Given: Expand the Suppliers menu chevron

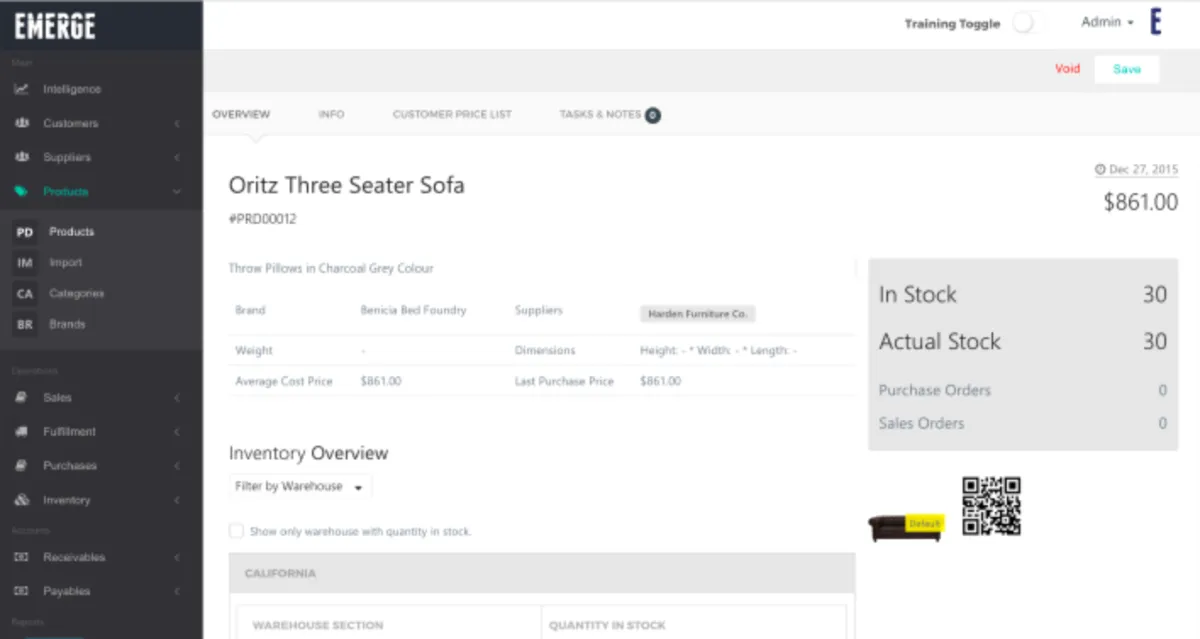Looking at the screenshot, I should click(x=177, y=158).
